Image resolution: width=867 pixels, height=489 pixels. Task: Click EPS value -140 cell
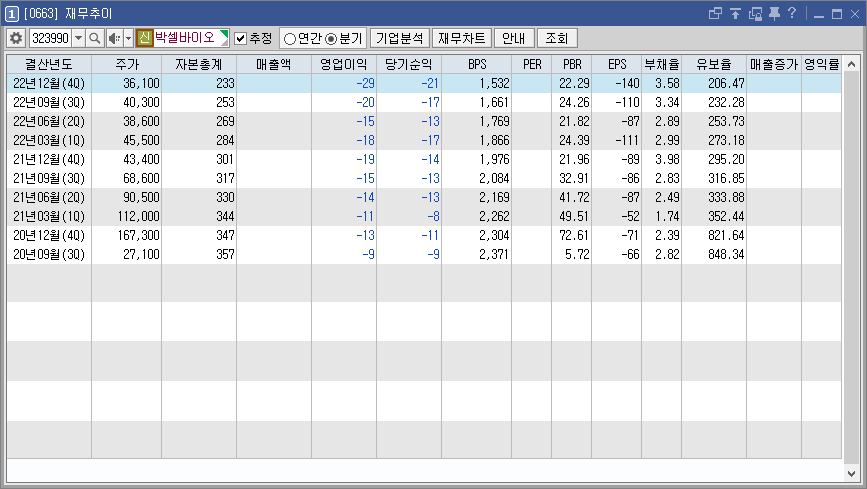coord(617,84)
